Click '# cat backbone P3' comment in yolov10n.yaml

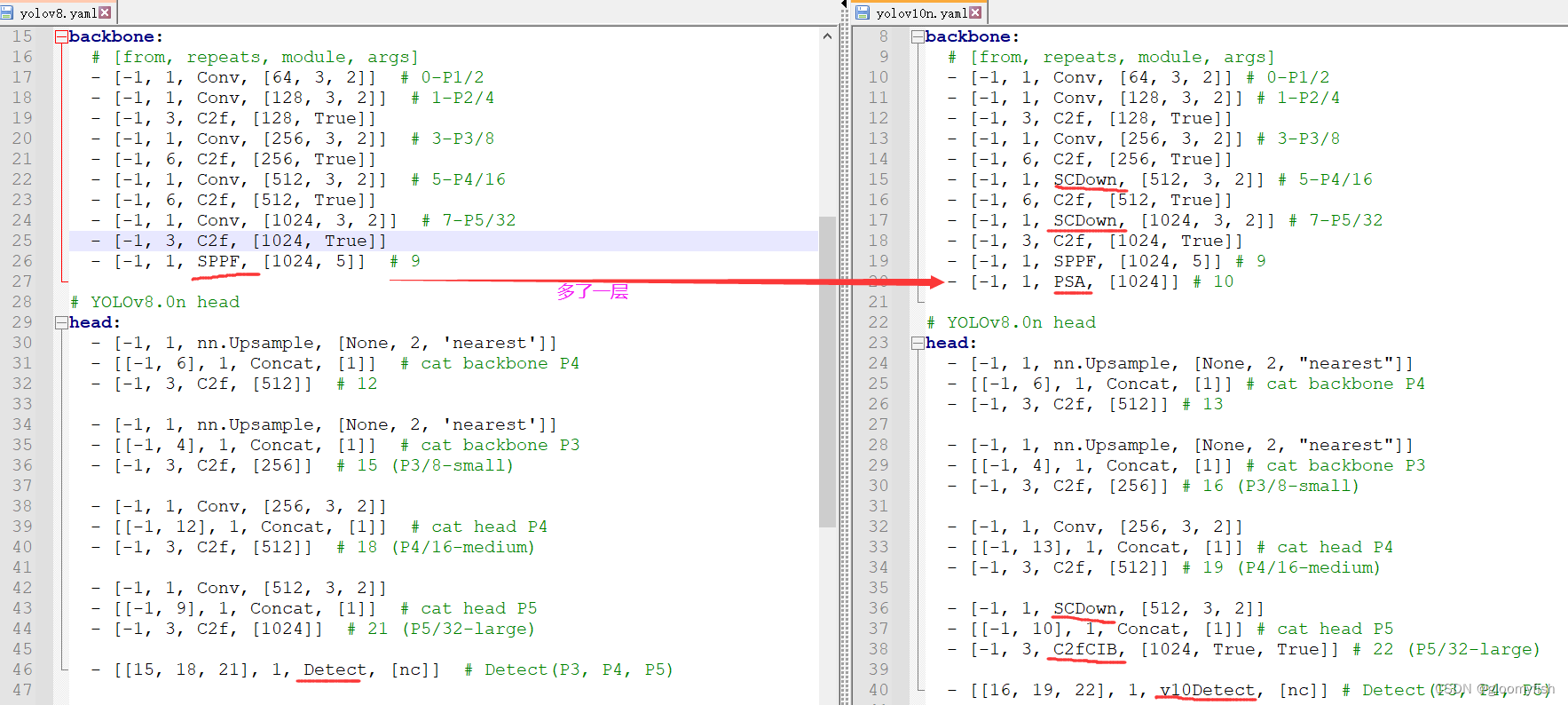[1336, 465]
